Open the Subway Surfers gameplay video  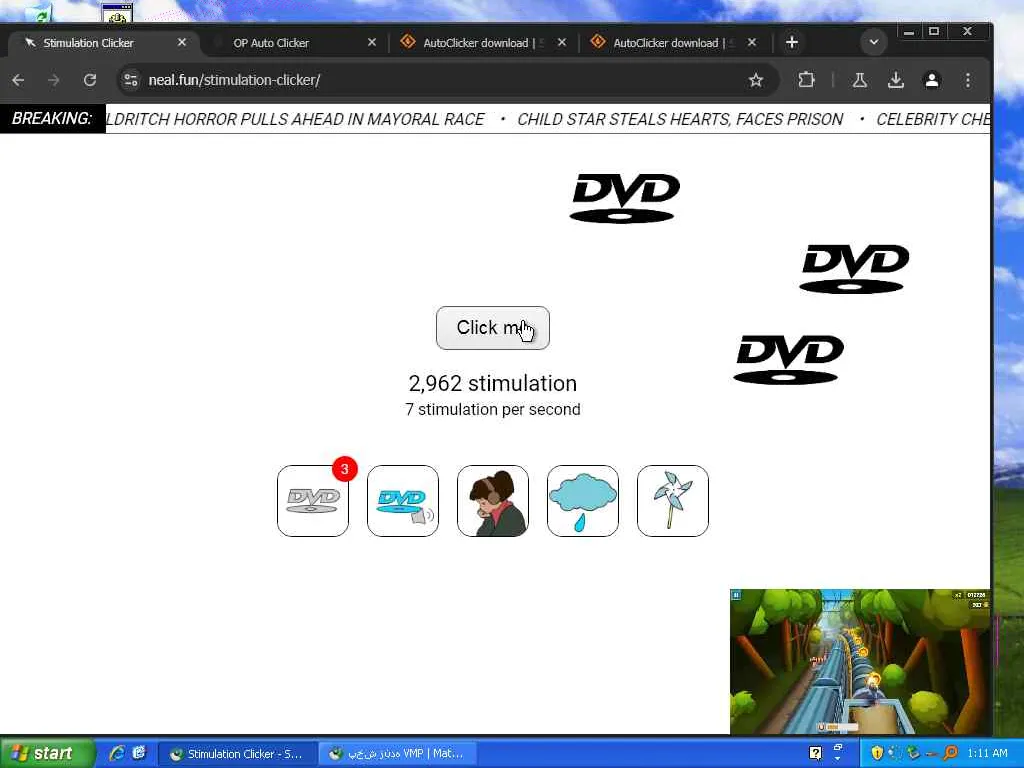(x=860, y=661)
